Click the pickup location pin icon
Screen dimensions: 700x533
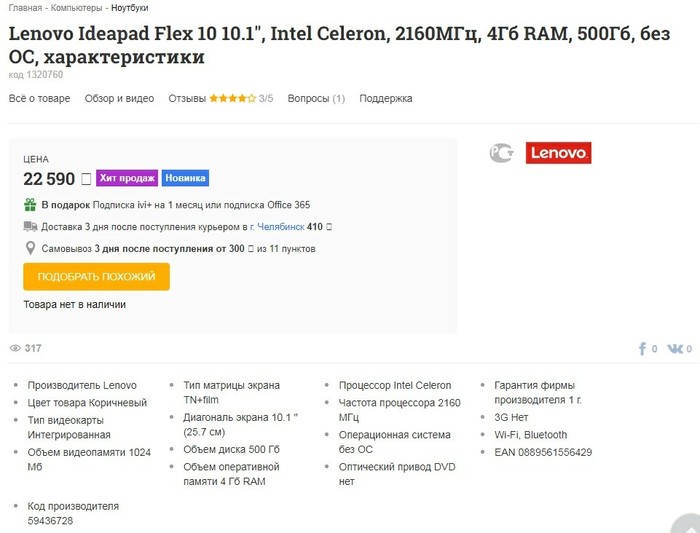[30, 248]
